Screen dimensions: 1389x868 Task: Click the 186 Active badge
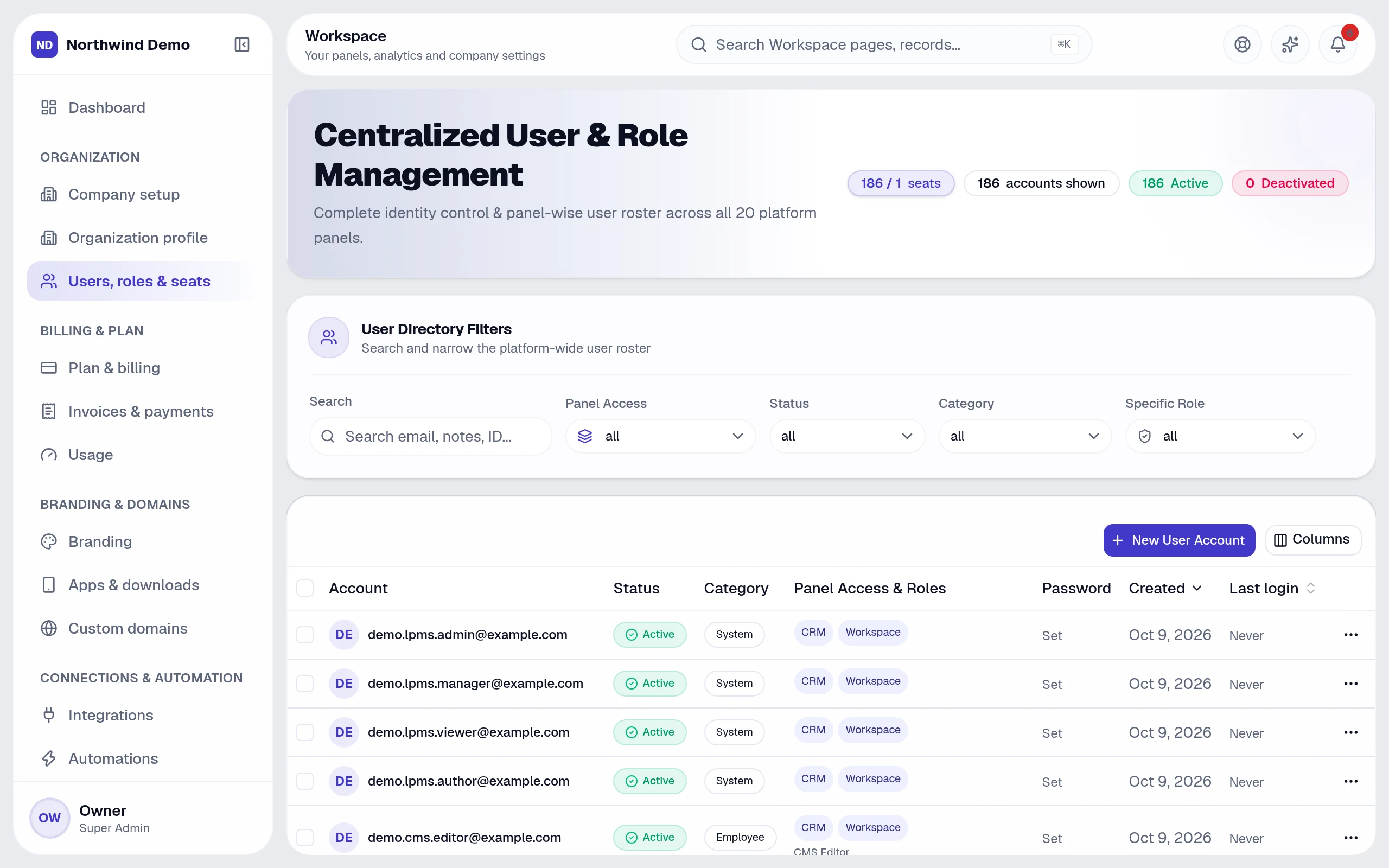[1175, 183]
